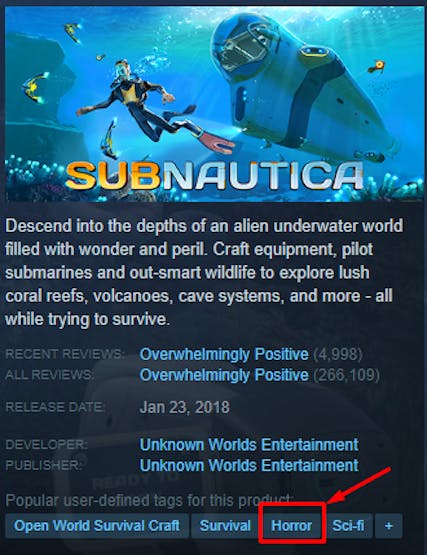Open the developer link Unknown Worlds Entertainment
The image size is (427, 555).
tap(249, 445)
